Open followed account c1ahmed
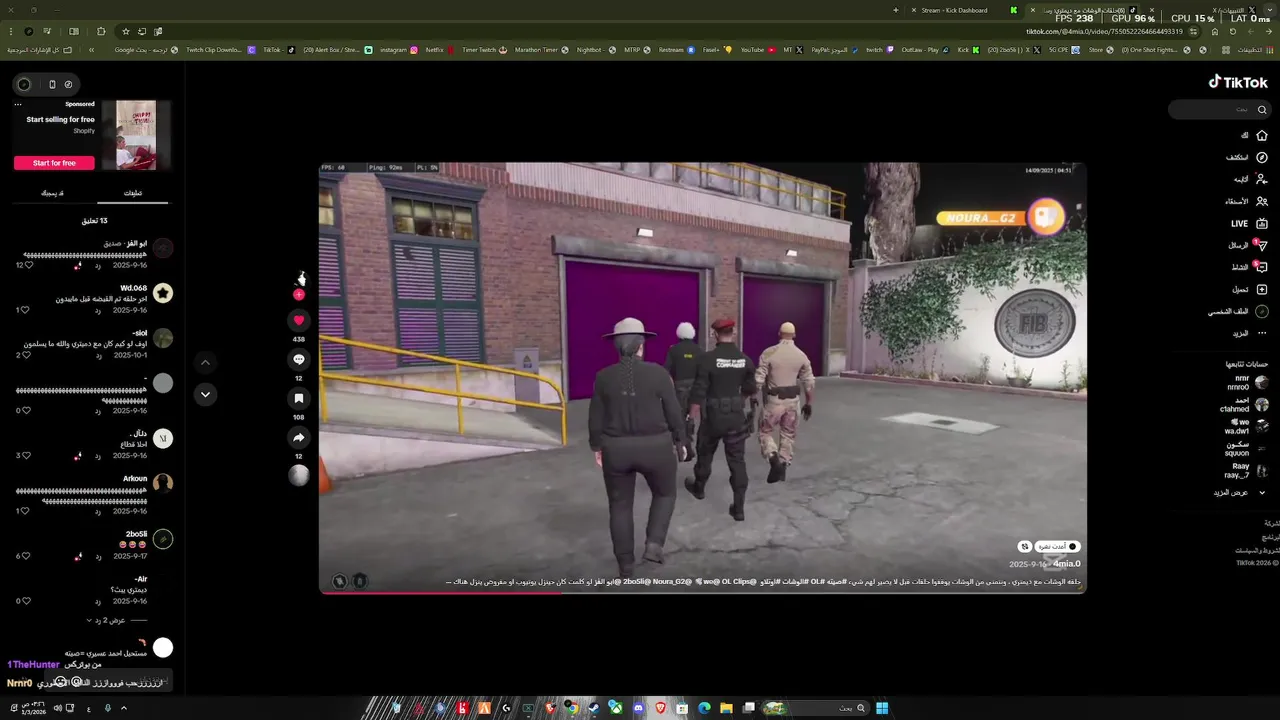Screen dimensions: 1280x720 (1245, 404)
